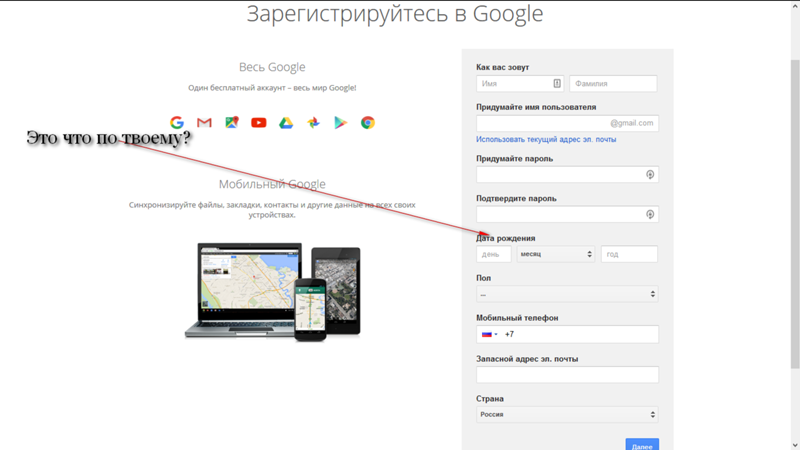The image size is (800, 450).
Task: Click 'Использовать текущий адрес эл. почты' link
Action: point(546,139)
